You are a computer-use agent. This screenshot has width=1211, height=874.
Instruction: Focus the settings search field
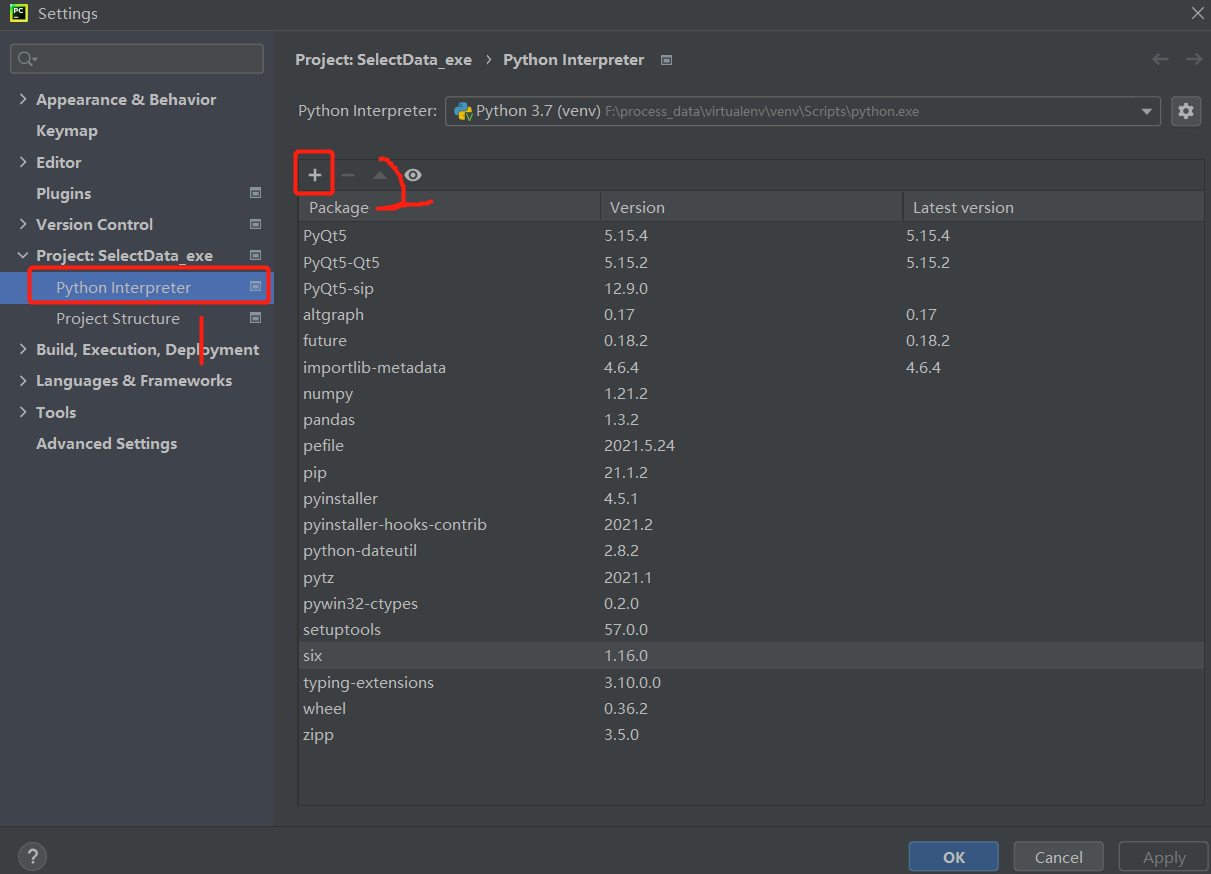click(137, 59)
